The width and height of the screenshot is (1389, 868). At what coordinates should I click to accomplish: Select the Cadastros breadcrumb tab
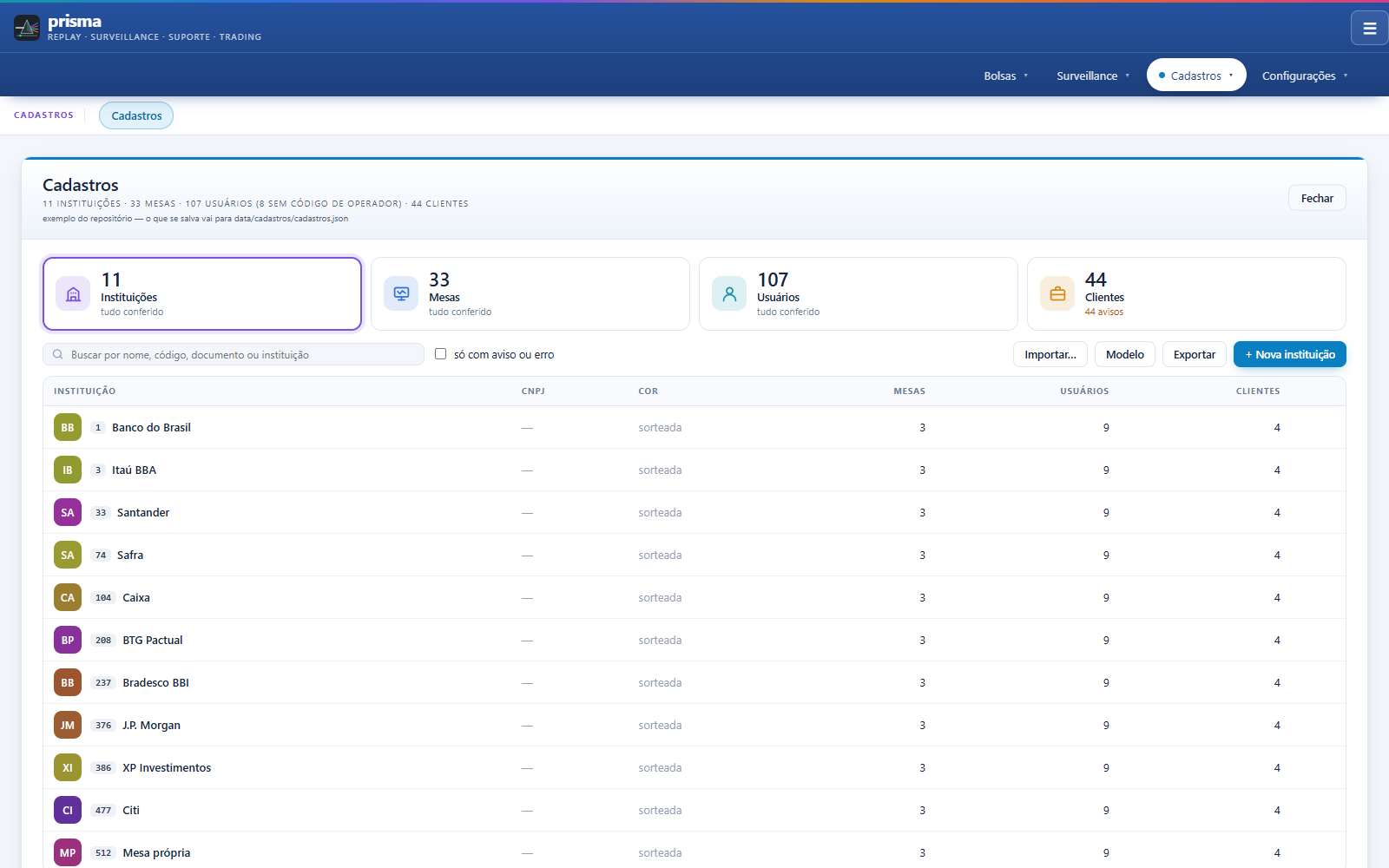tap(136, 115)
